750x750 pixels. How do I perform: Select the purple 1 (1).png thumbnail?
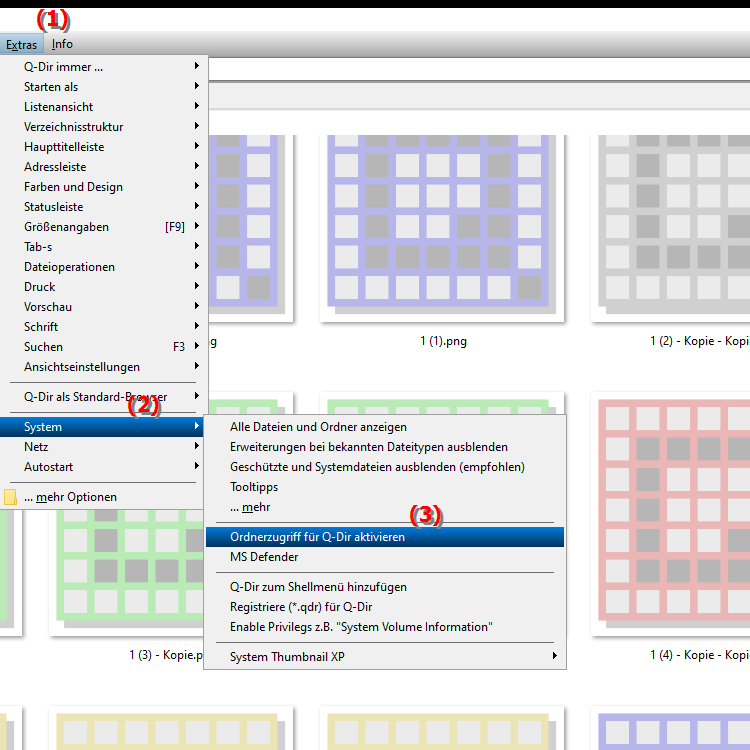coord(442,225)
